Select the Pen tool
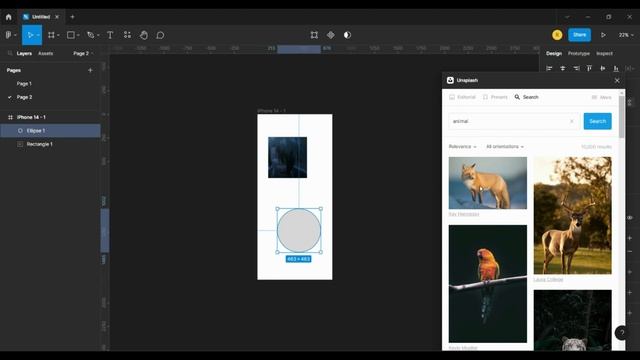The image size is (640, 360). [x=91, y=35]
